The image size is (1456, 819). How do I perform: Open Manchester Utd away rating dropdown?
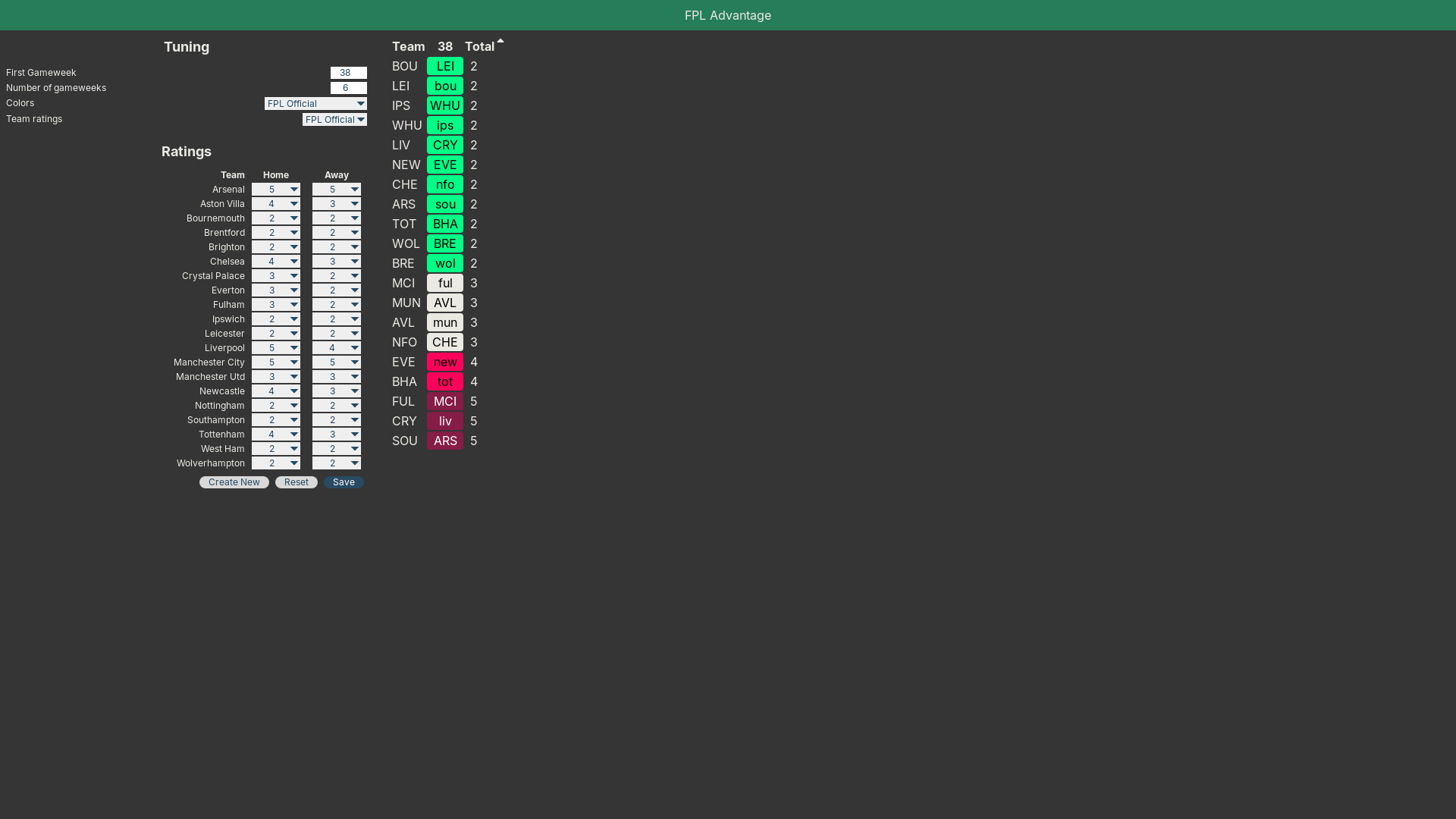point(337,377)
